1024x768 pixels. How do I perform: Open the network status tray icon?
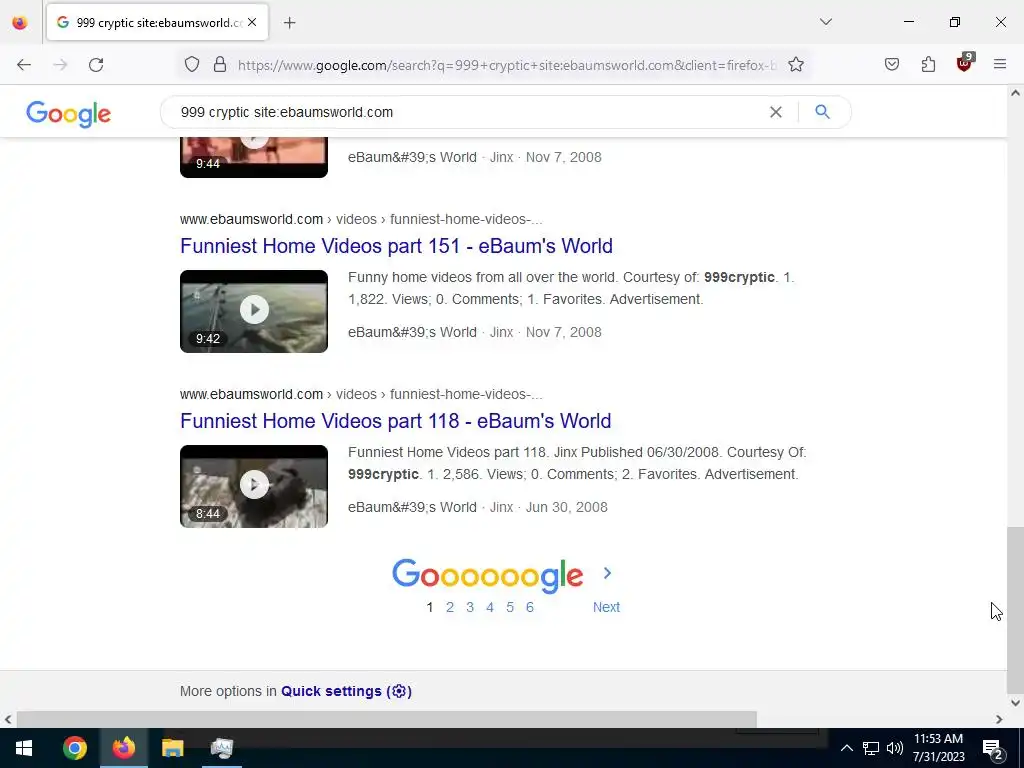click(x=871, y=748)
